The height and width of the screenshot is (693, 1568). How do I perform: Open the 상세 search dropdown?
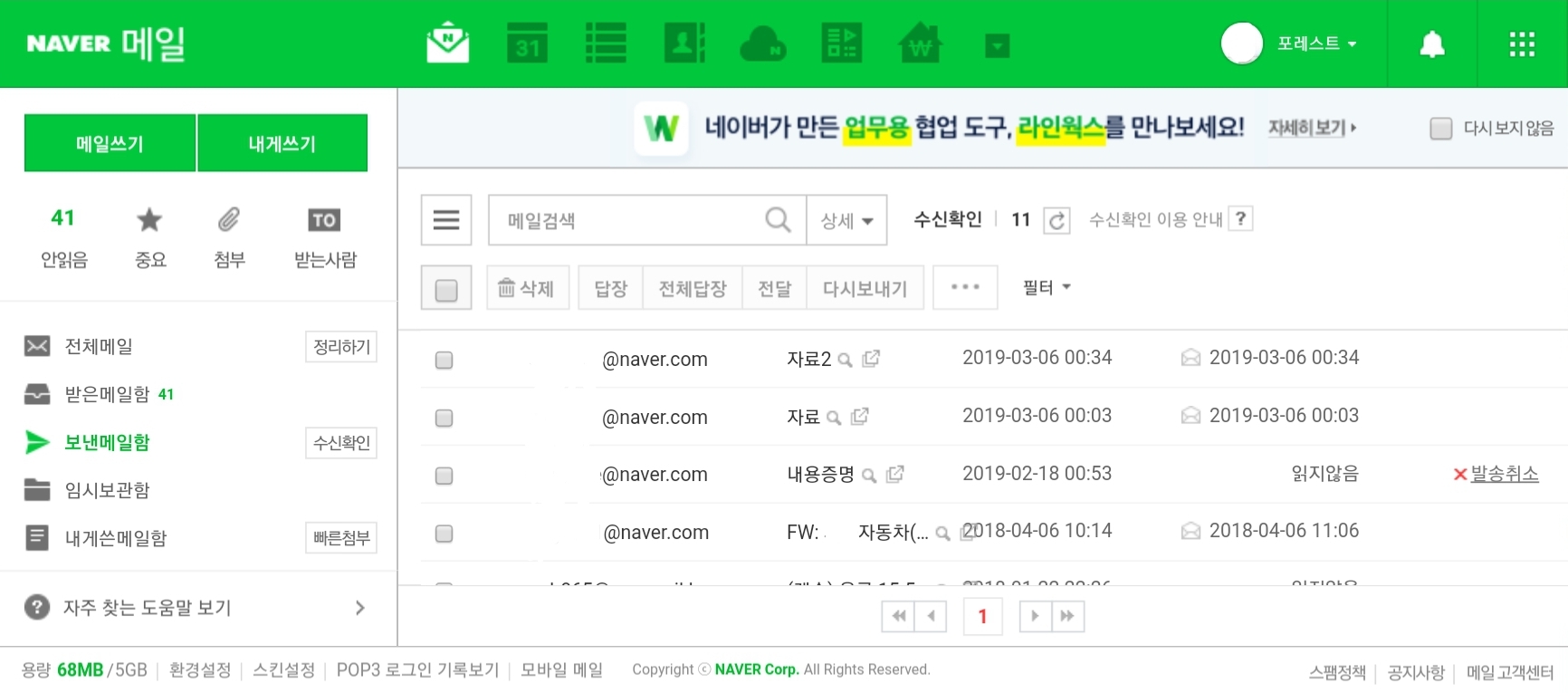(846, 220)
